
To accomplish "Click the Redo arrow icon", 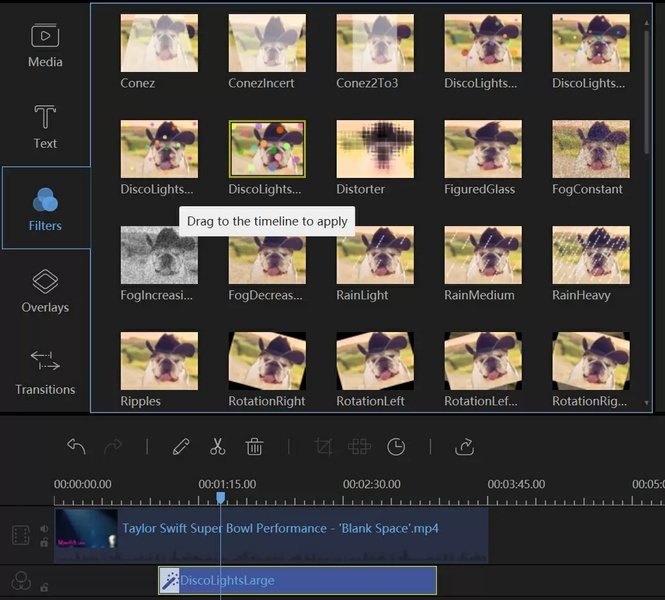I will 113,447.
